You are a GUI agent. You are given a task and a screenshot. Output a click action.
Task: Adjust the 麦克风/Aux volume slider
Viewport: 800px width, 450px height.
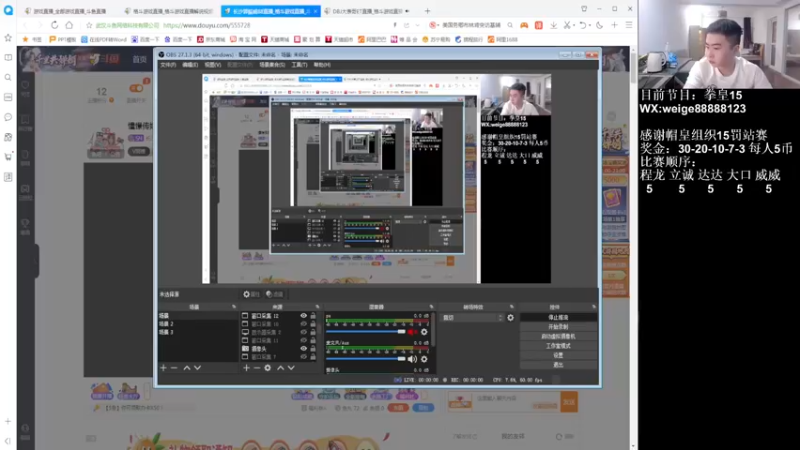click(365, 359)
